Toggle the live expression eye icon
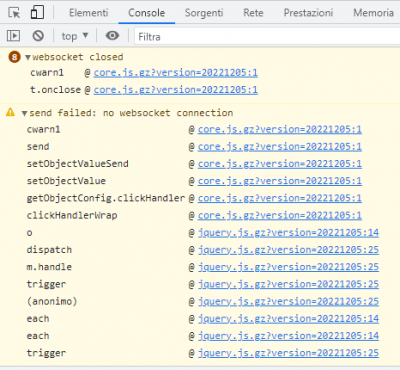Screen dimensions: 400x370 (x=112, y=35)
